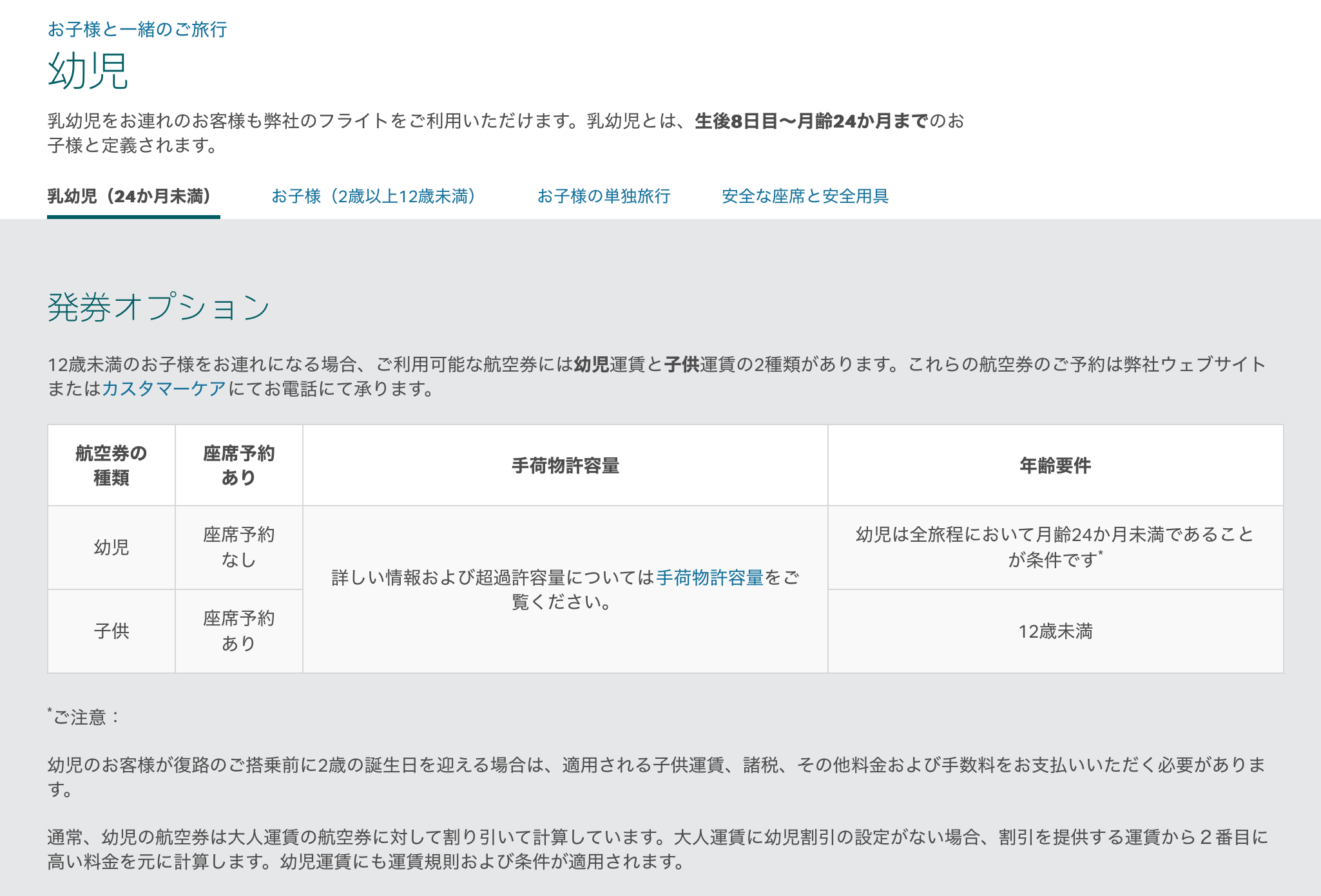Open the お子様の単独旅行 tab

click(604, 196)
